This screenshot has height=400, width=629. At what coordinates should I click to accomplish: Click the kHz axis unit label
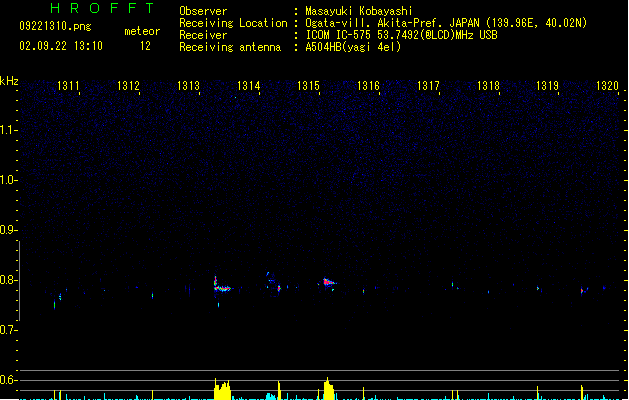coord(9,81)
